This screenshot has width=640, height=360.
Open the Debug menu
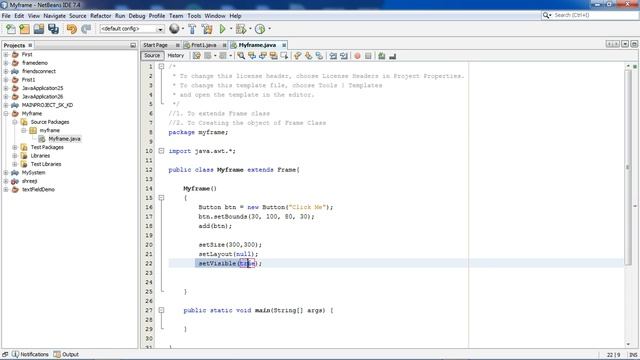(x=137, y=16)
